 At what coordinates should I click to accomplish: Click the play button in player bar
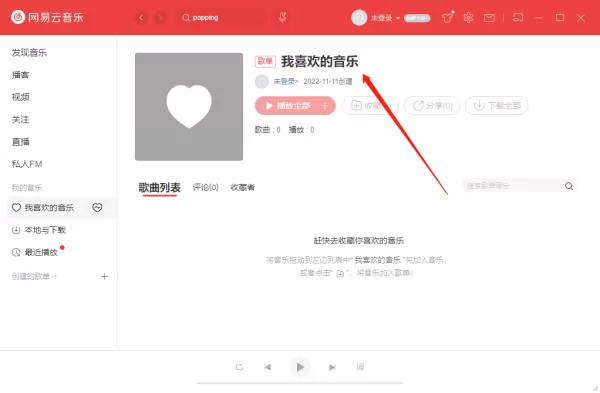click(x=300, y=367)
